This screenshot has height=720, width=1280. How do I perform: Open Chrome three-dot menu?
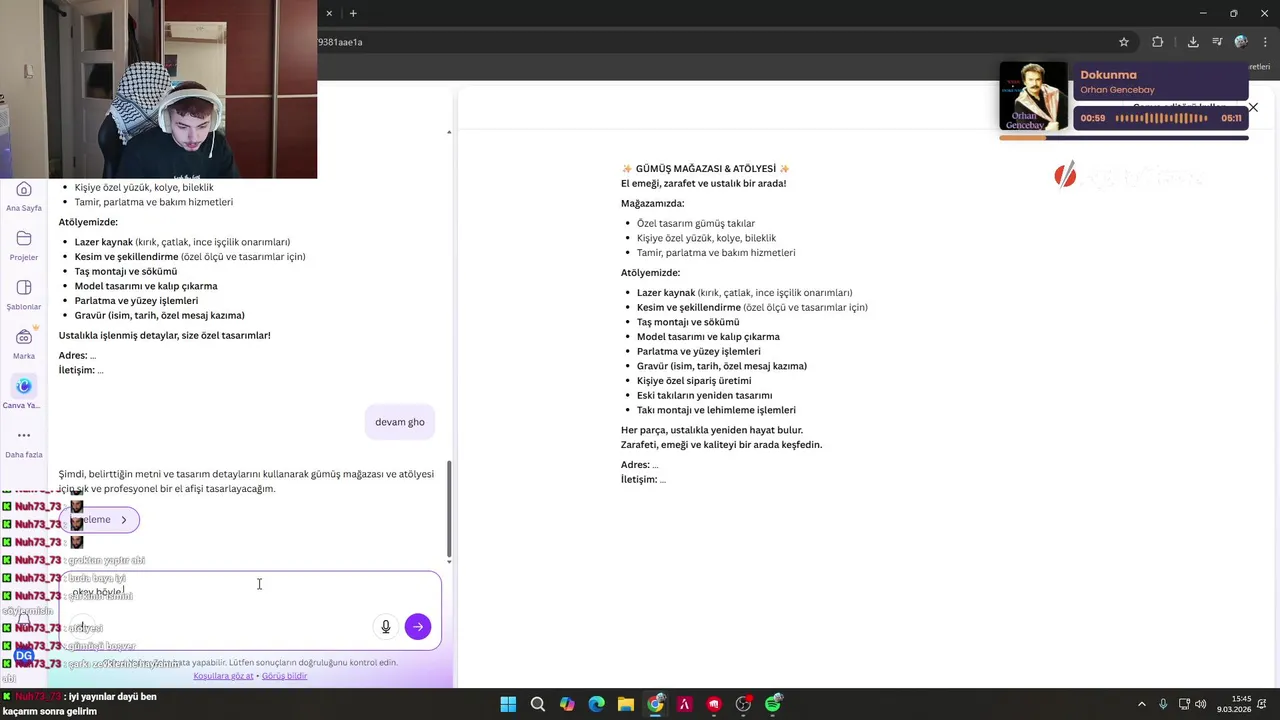[x=1265, y=42]
